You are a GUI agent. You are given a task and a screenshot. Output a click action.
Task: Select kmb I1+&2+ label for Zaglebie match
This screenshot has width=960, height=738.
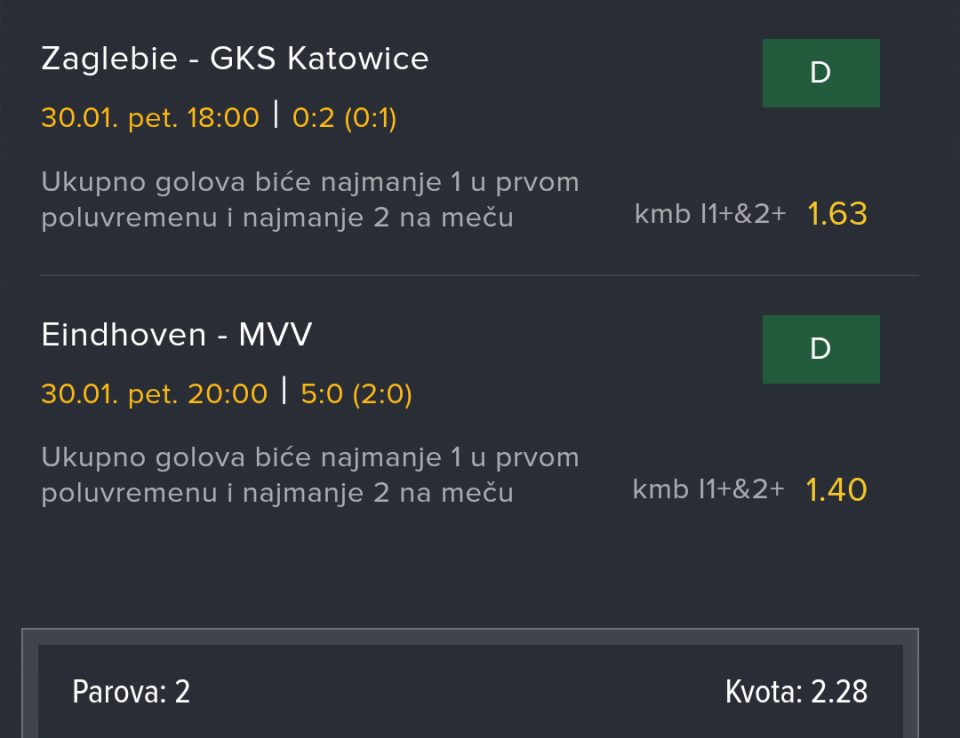(710, 214)
